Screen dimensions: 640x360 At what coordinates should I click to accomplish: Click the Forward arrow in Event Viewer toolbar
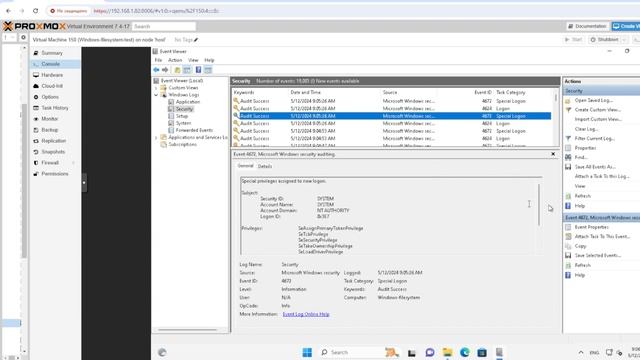(165, 70)
